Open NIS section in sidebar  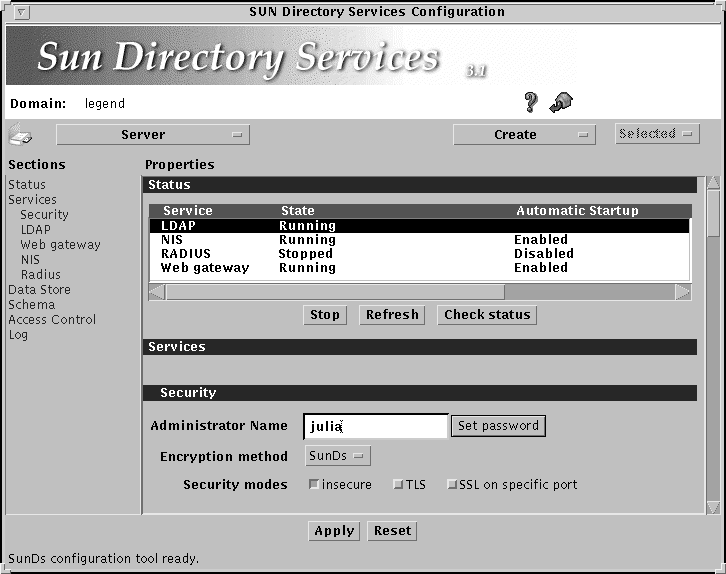pyautogui.click(x=30, y=260)
